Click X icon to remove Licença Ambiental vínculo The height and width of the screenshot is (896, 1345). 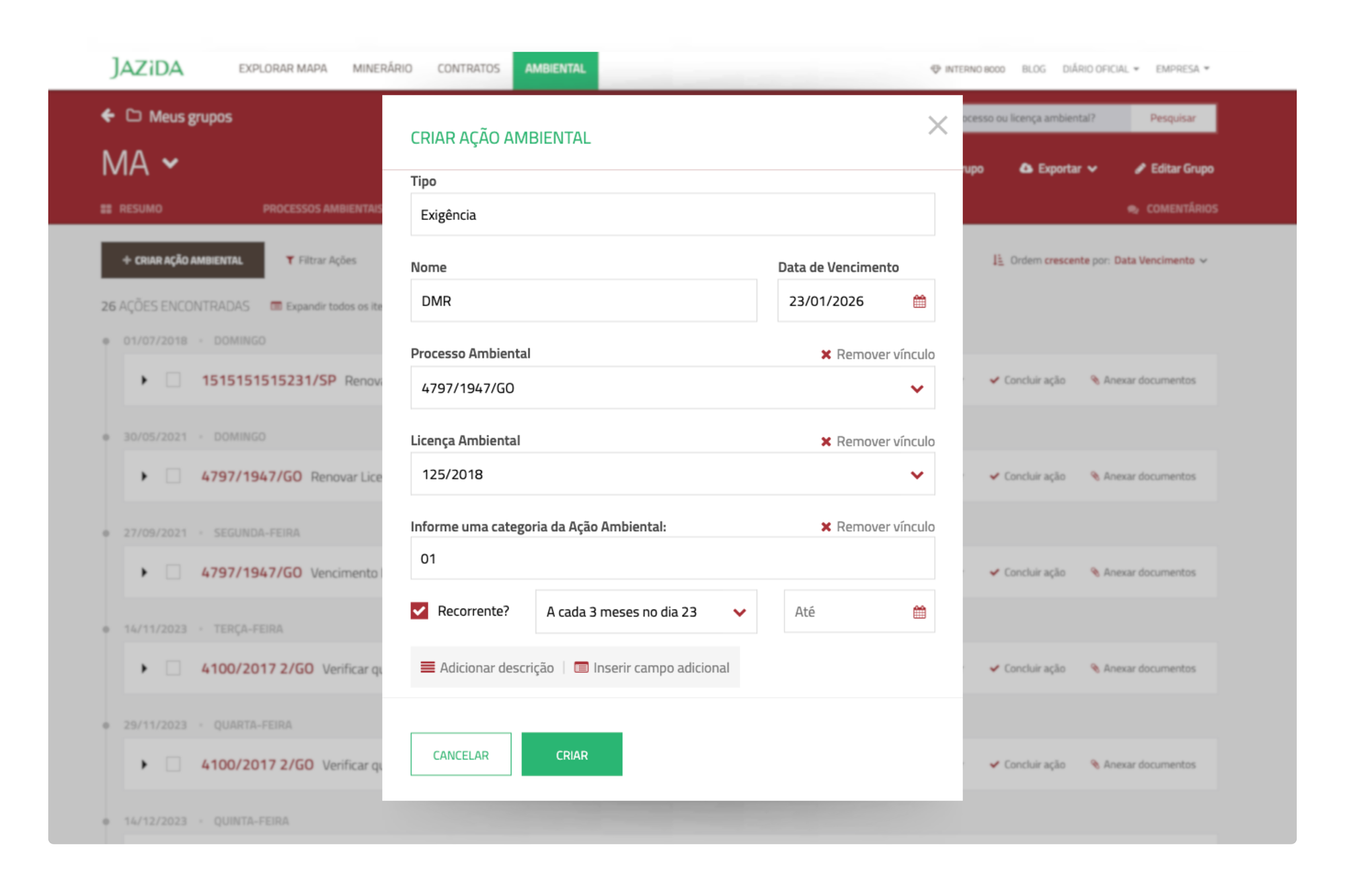coord(826,442)
